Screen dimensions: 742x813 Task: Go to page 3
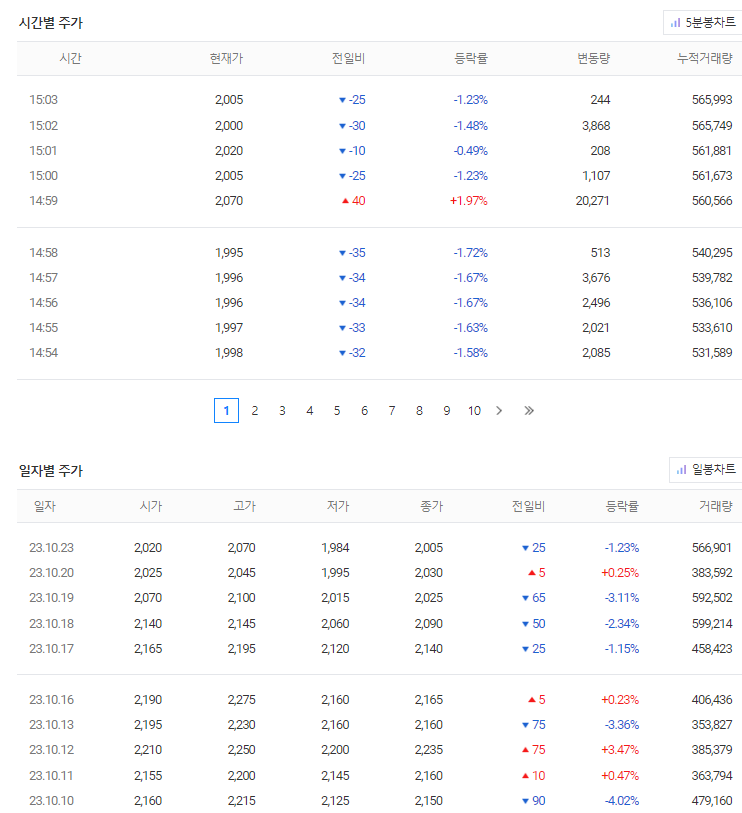coord(282,411)
